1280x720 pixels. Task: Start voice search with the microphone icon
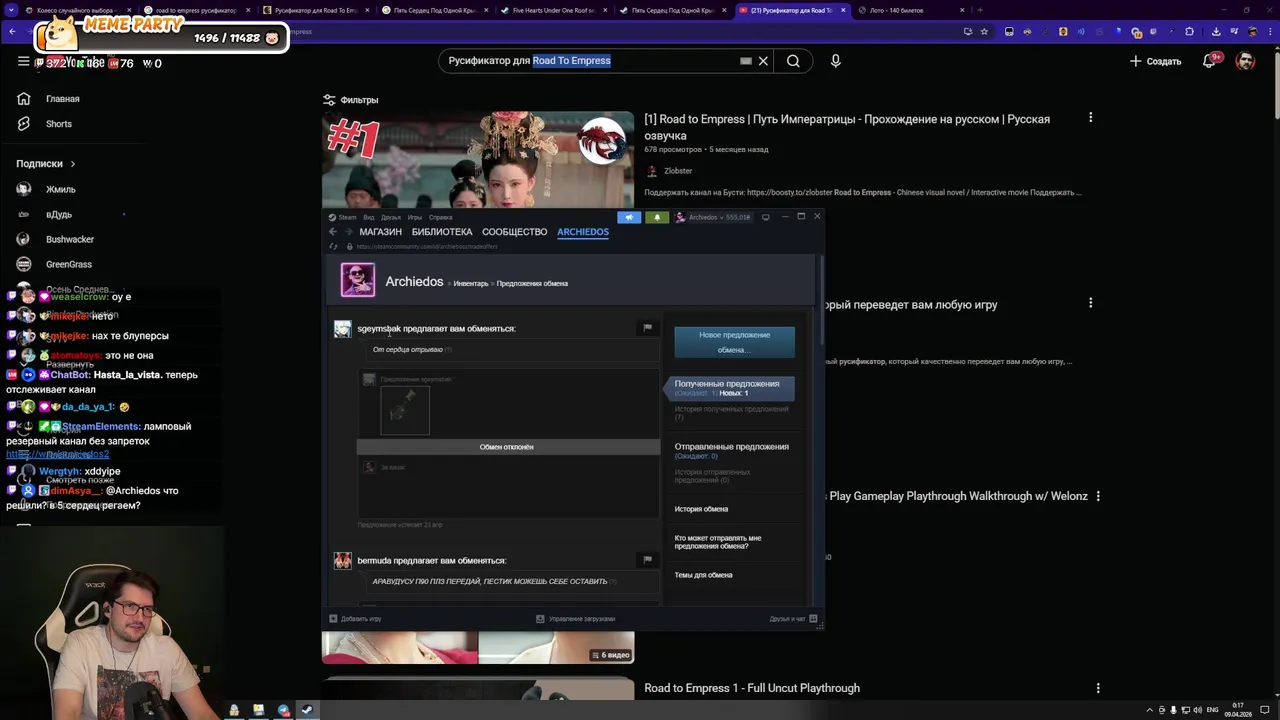click(836, 61)
